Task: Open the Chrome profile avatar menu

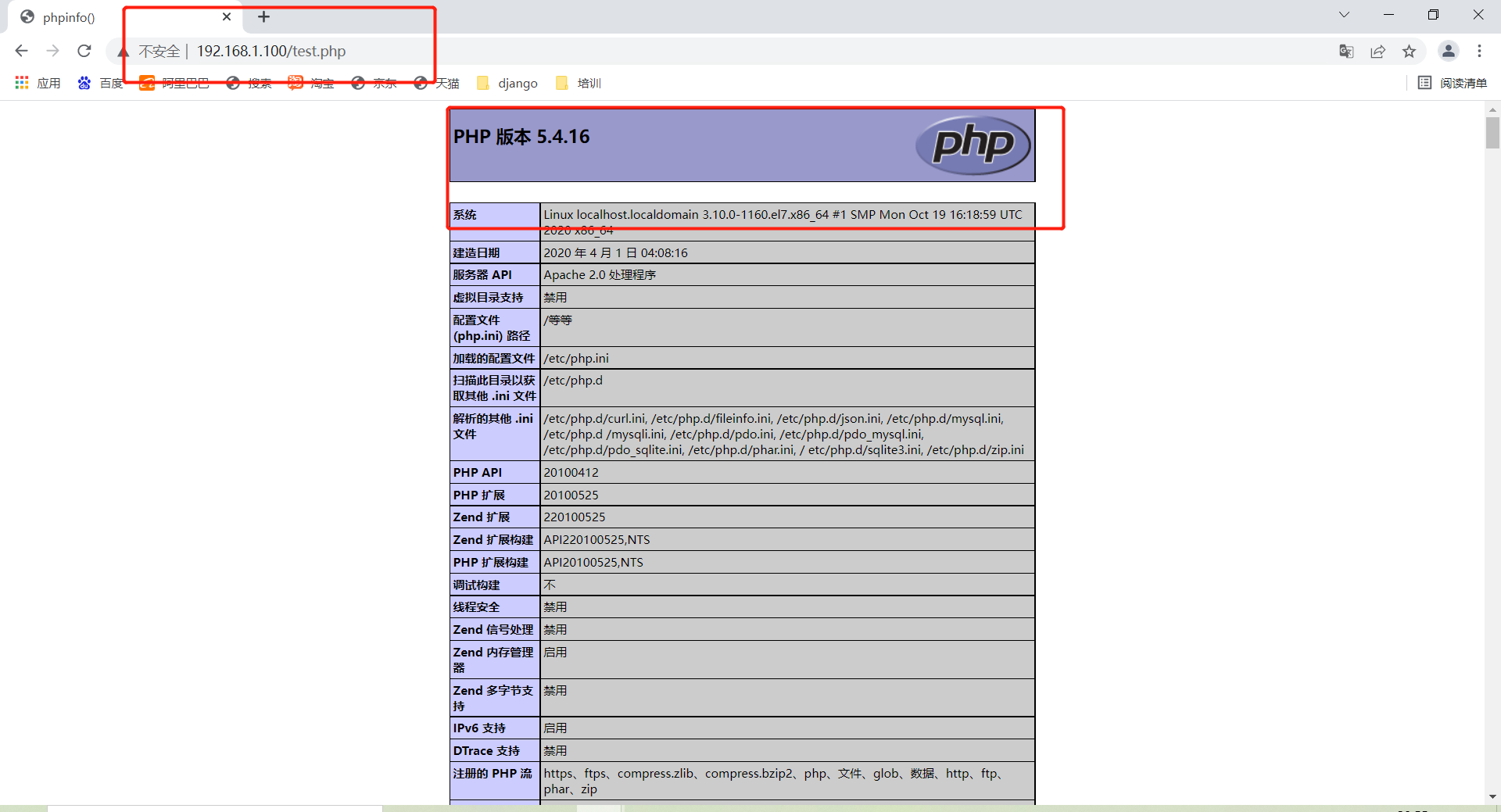Action: 1448,51
